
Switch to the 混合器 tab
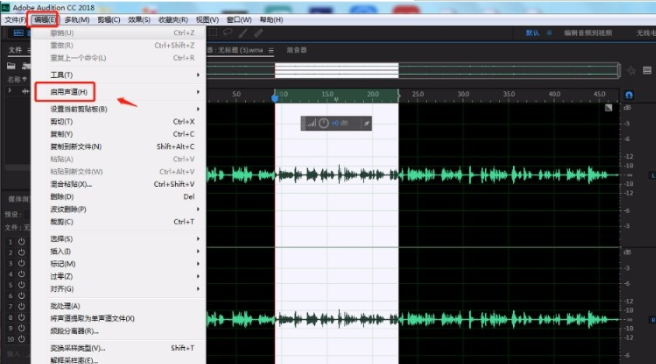pyautogui.click(x=297, y=50)
